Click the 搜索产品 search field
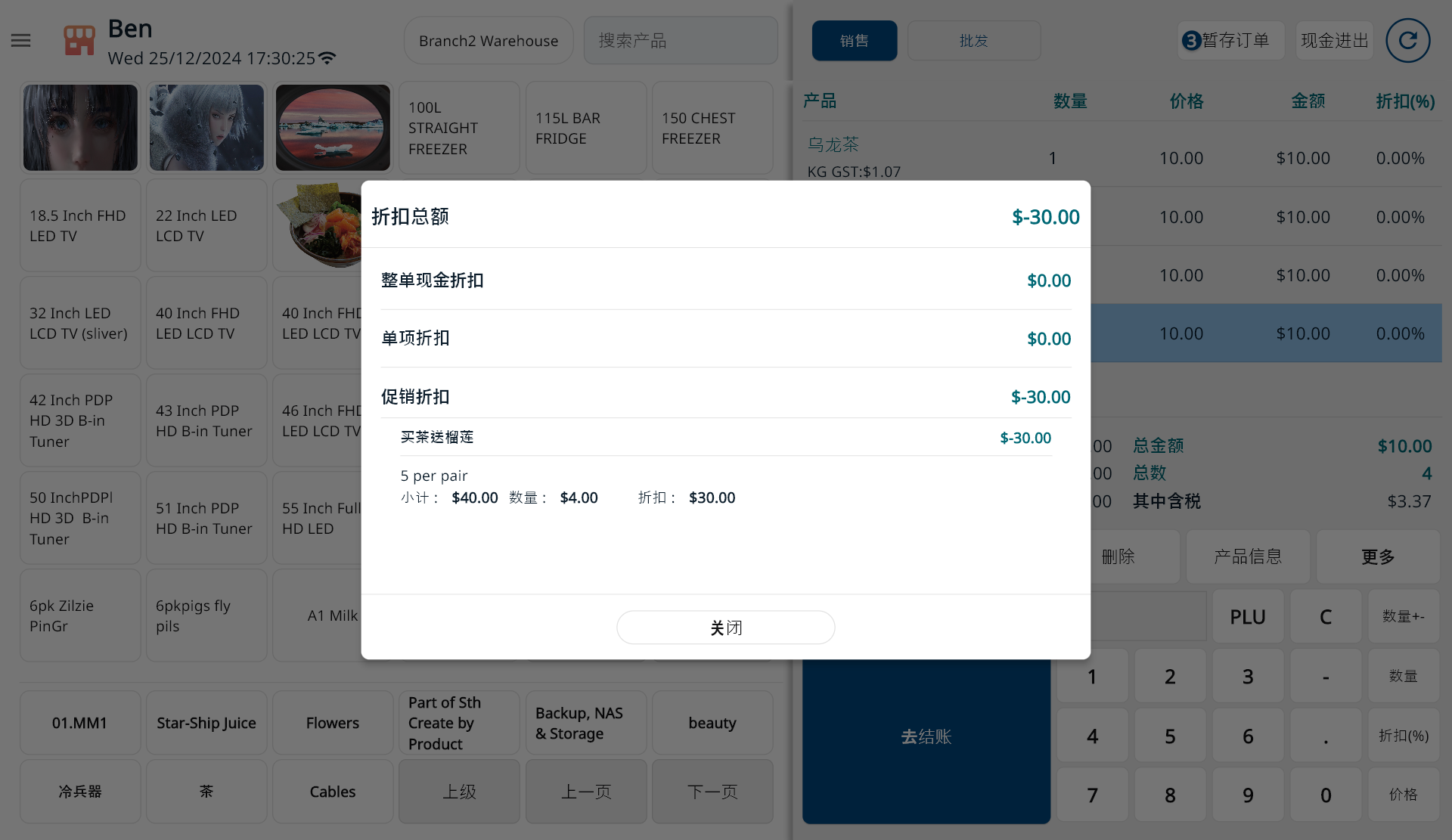Screen dimensions: 1452x840 pyautogui.click(x=681, y=41)
